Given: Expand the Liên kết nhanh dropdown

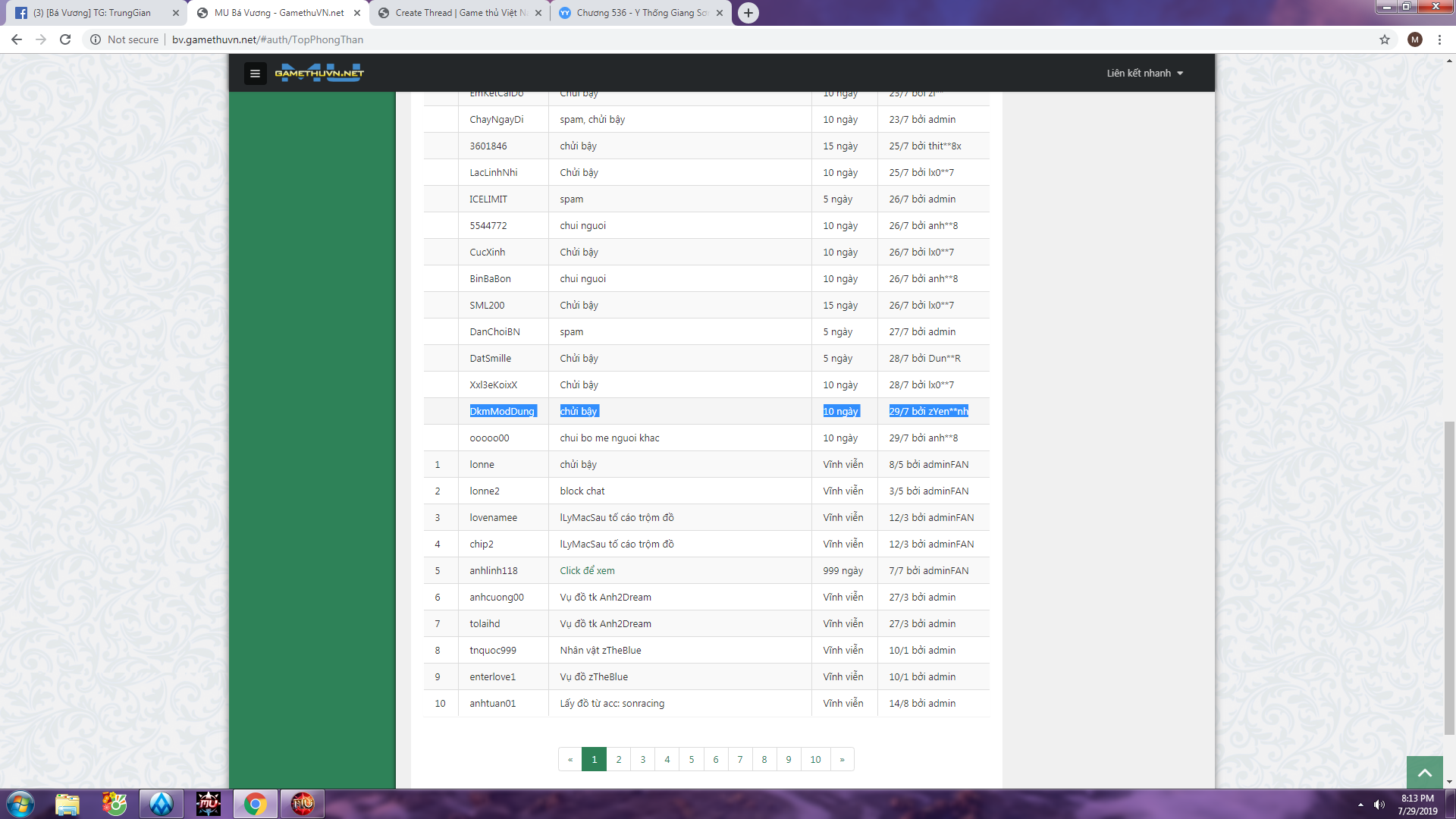Looking at the screenshot, I should (1144, 74).
